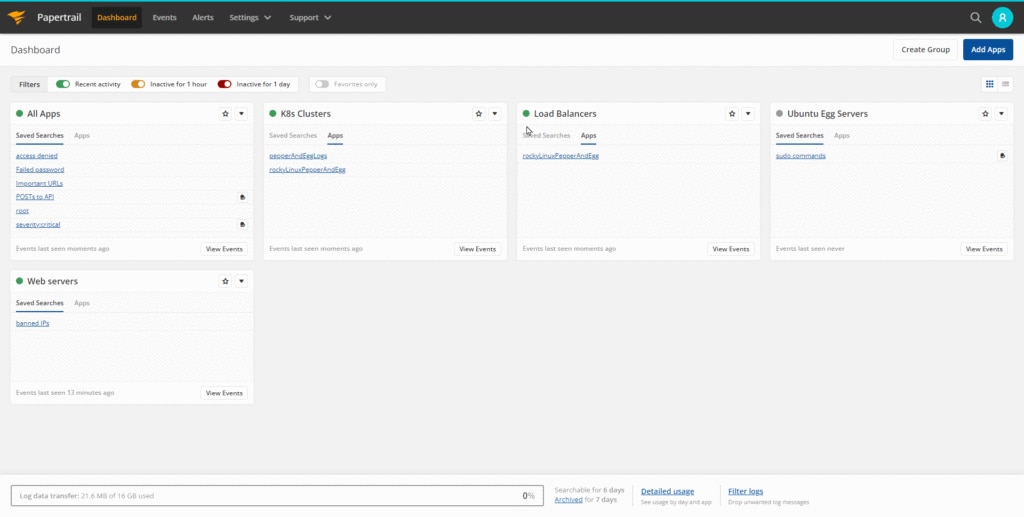Screen dimensions: 1024x517
Task: Show Saved Searches in K8s Clusters card
Action: [293, 136]
